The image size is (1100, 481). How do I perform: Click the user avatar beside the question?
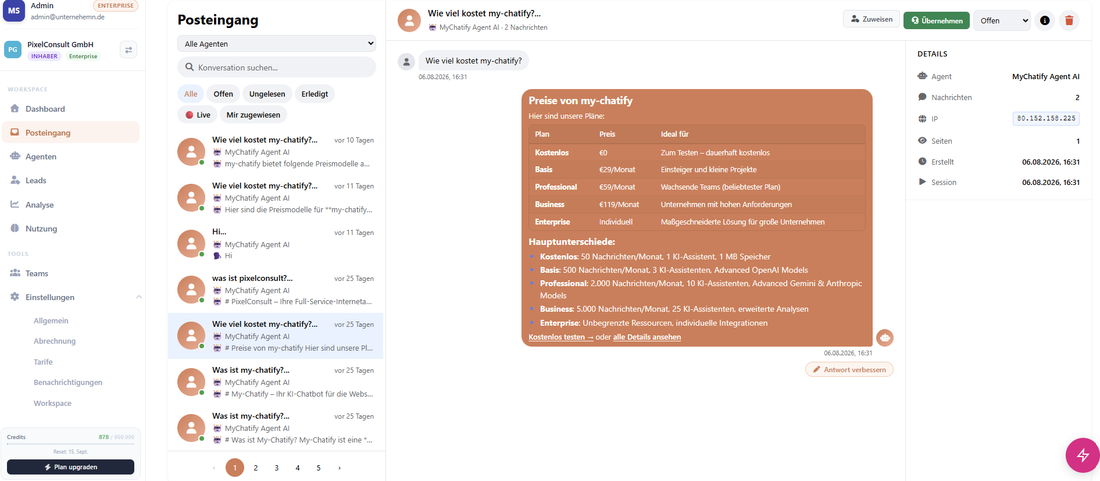[x=406, y=62]
